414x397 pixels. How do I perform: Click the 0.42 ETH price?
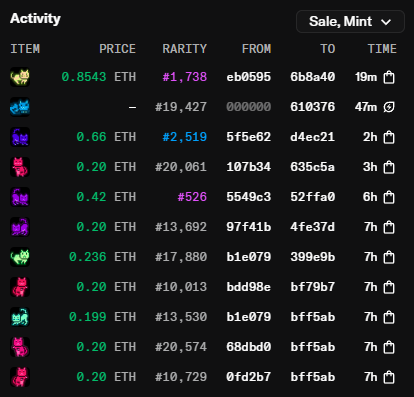coord(106,197)
